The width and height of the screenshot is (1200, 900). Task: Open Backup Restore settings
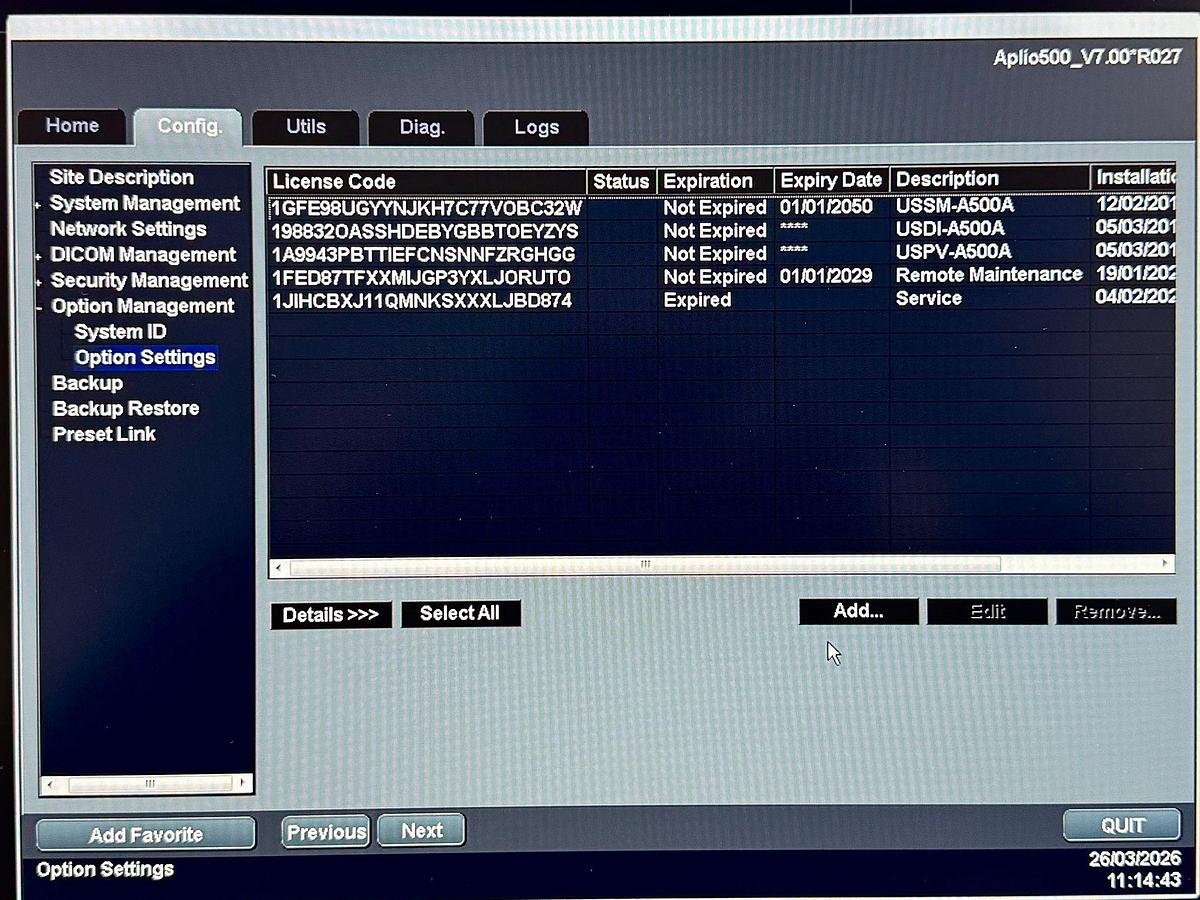pos(125,408)
